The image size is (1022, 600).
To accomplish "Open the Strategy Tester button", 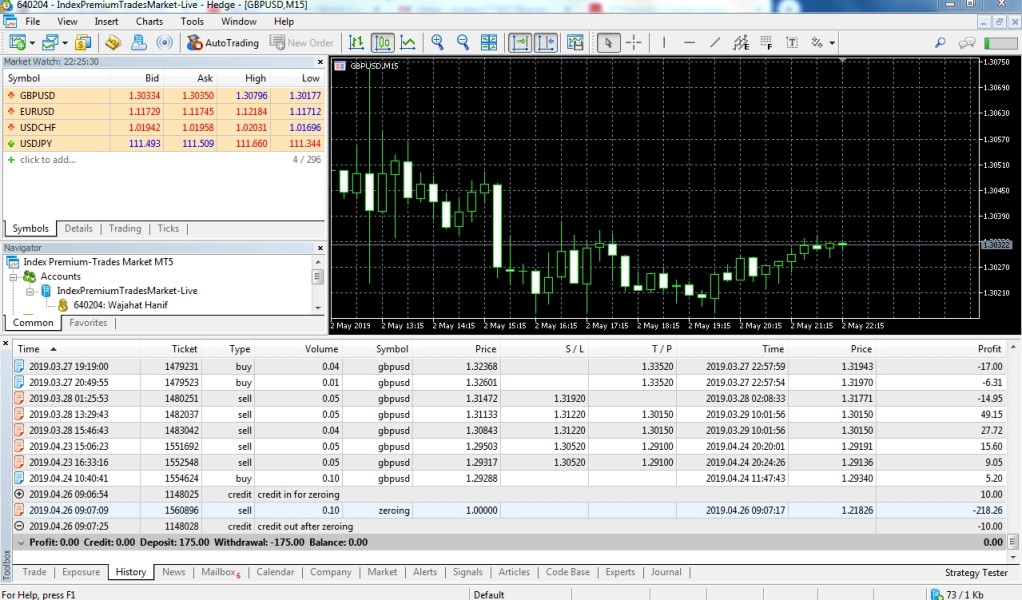I will [x=976, y=573].
